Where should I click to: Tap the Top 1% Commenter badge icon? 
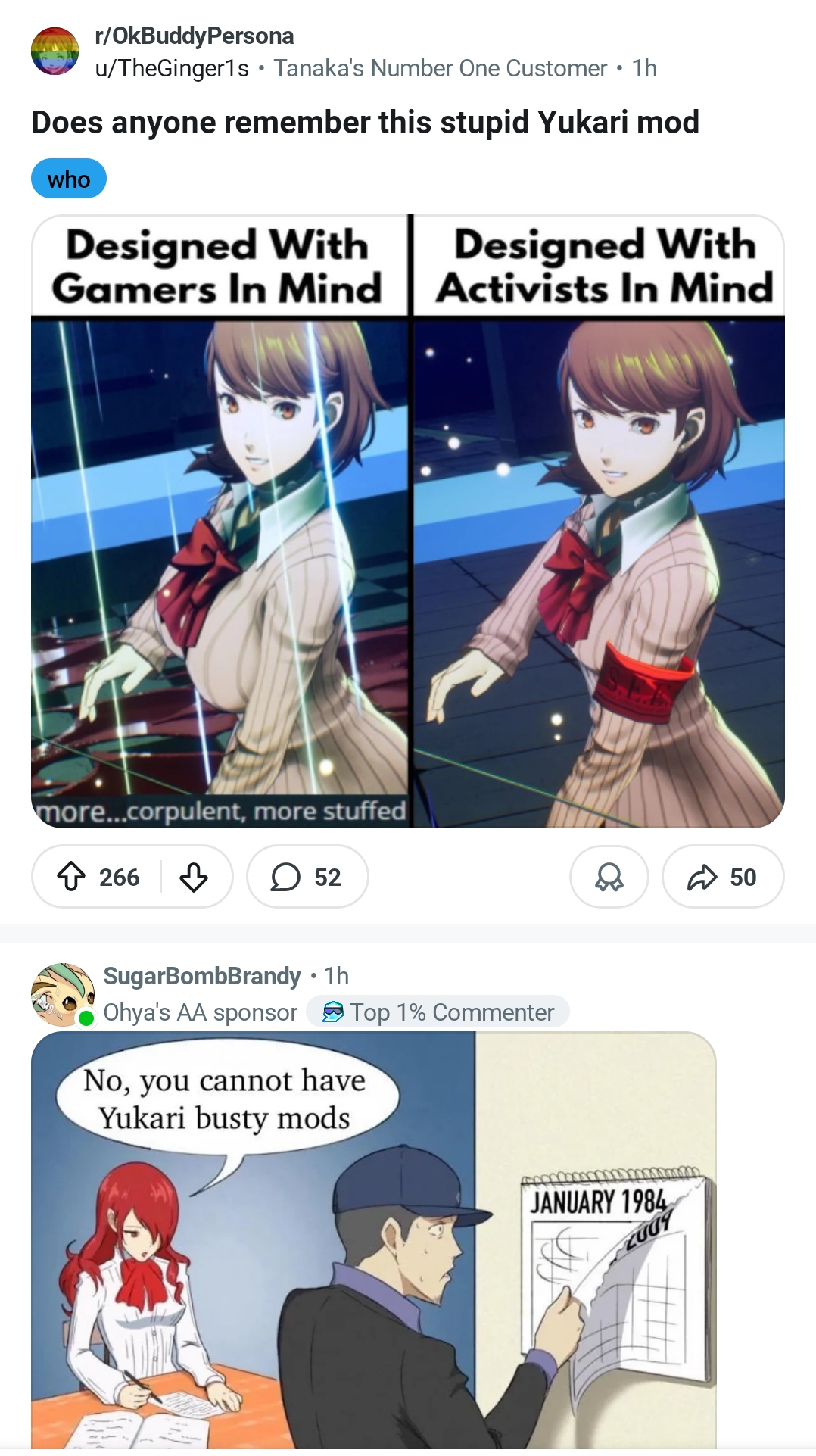(x=333, y=1012)
